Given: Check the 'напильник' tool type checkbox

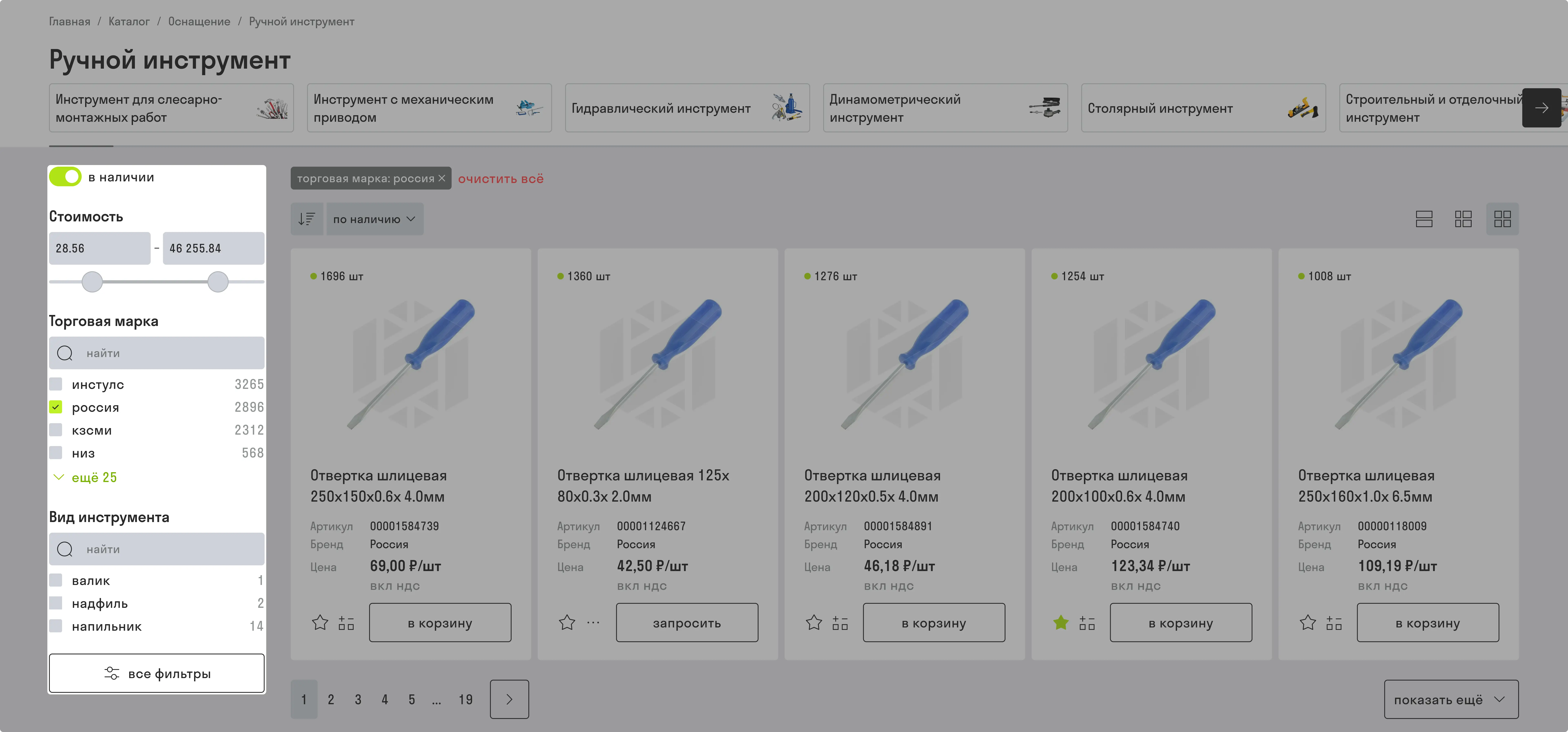Looking at the screenshot, I should (55, 625).
